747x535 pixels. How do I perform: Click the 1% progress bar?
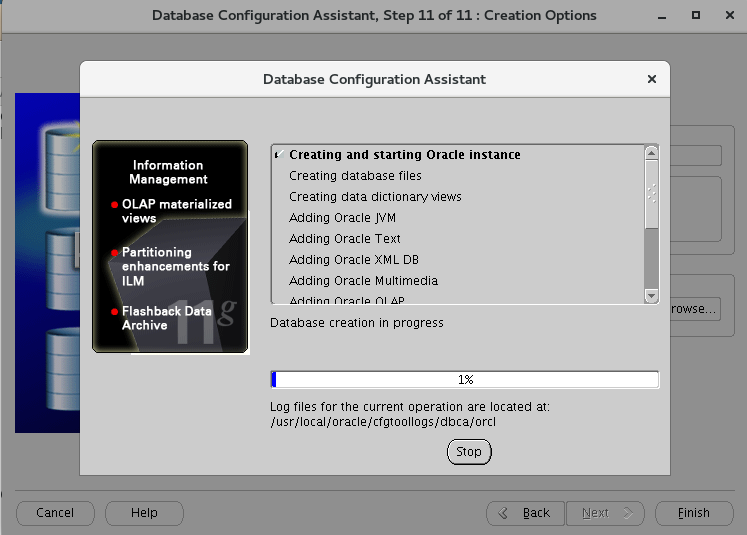pos(464,380)
